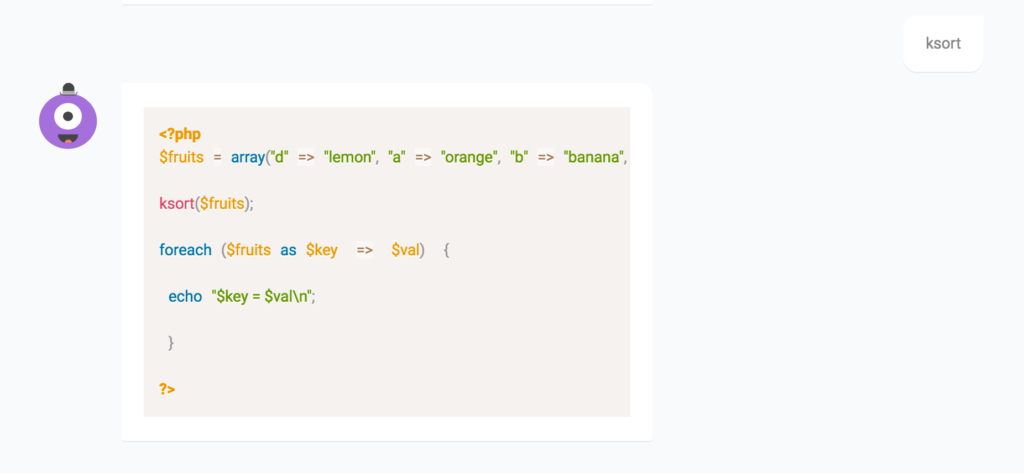1024x473 pixels.
Task: Click the $fruits variable on the assignment line
Action: (182, 157)
